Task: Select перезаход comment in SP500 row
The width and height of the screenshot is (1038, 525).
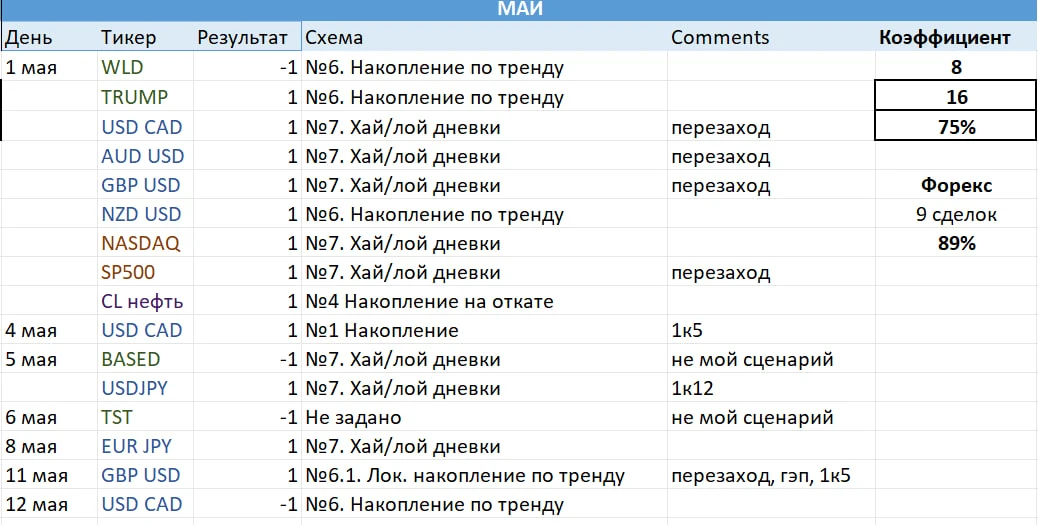Action: pos(771,272)
